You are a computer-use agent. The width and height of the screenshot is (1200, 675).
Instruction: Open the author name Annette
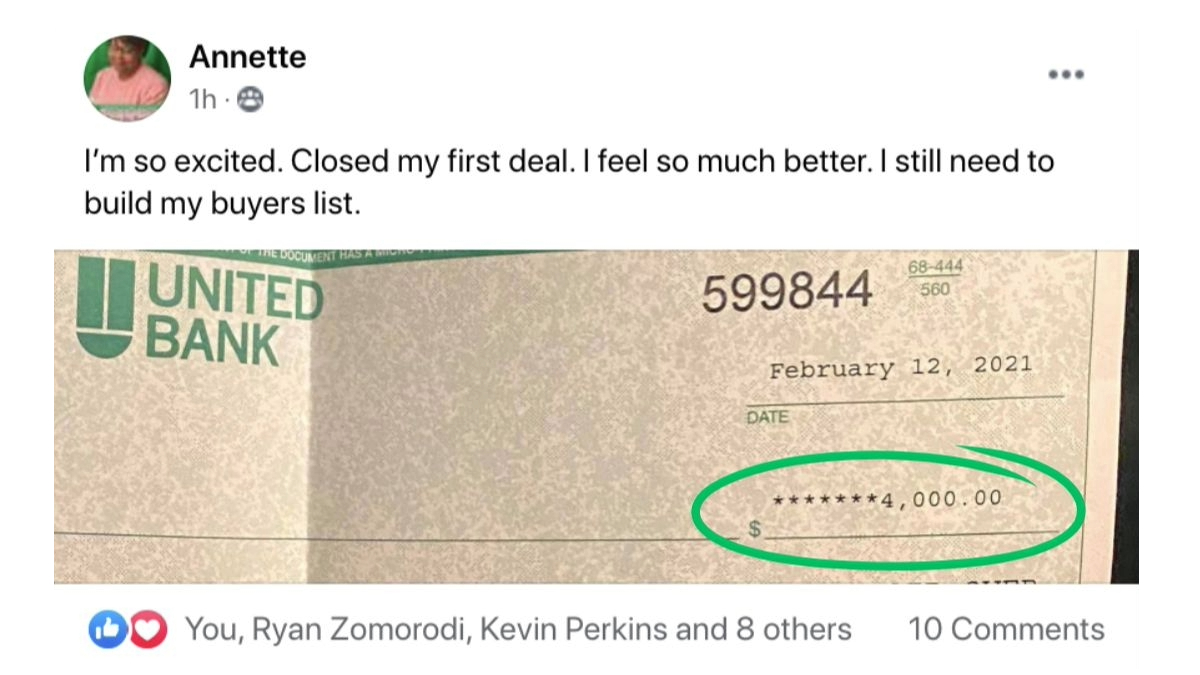pyautogui.click(x=247, y=57)
